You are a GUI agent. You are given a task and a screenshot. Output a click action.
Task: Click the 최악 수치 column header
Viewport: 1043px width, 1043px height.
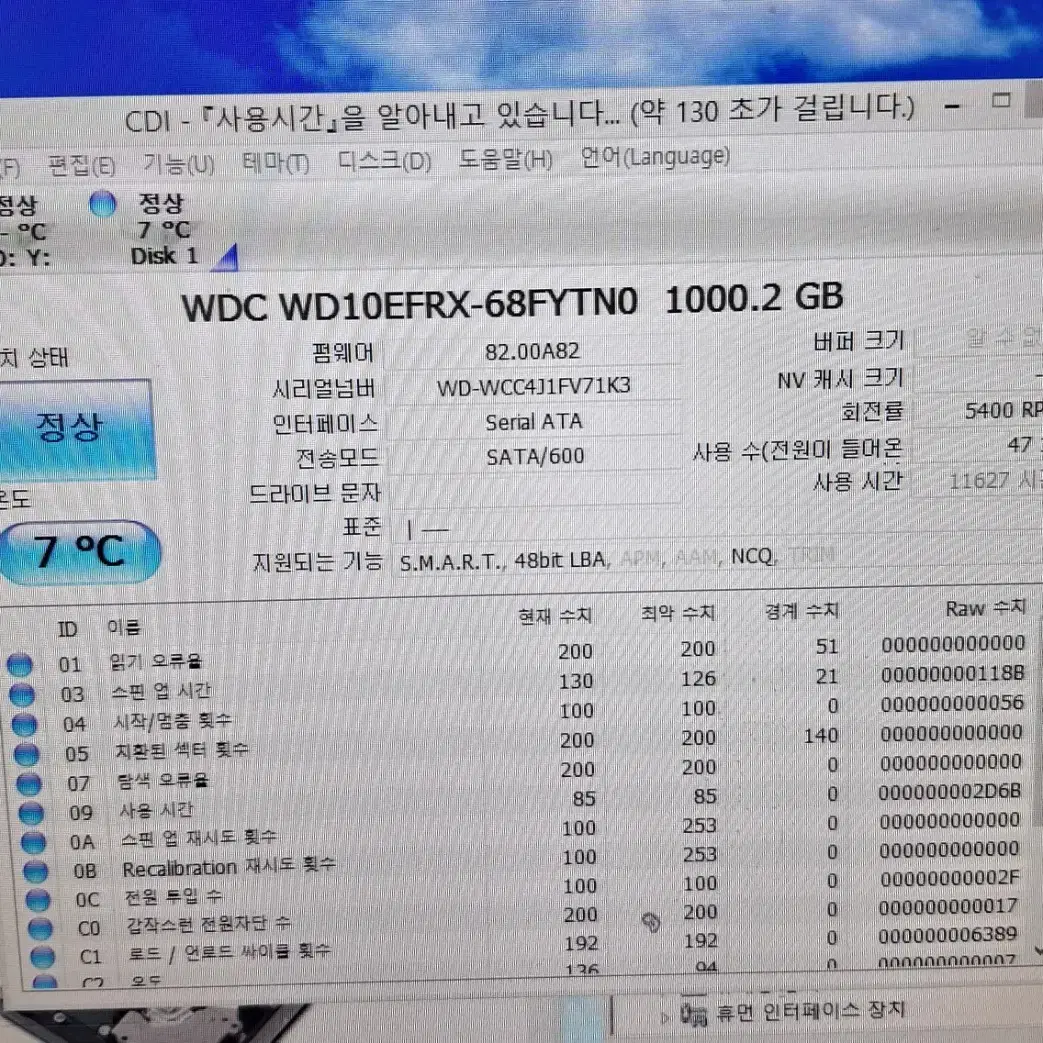tap(678, 613)
